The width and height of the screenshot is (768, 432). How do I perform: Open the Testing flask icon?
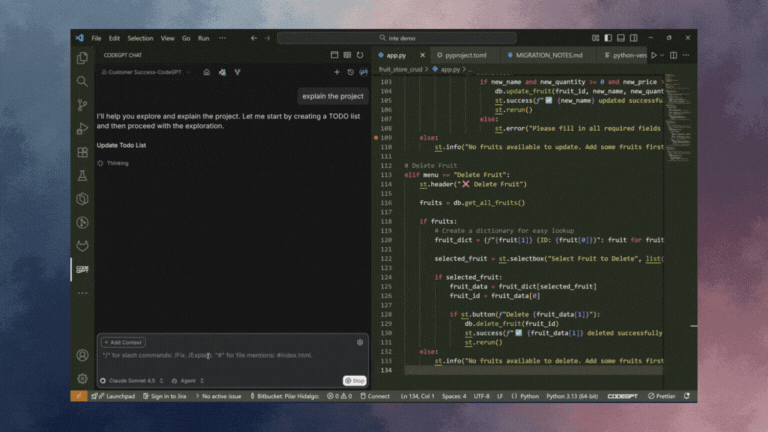(x=82, y=175)
